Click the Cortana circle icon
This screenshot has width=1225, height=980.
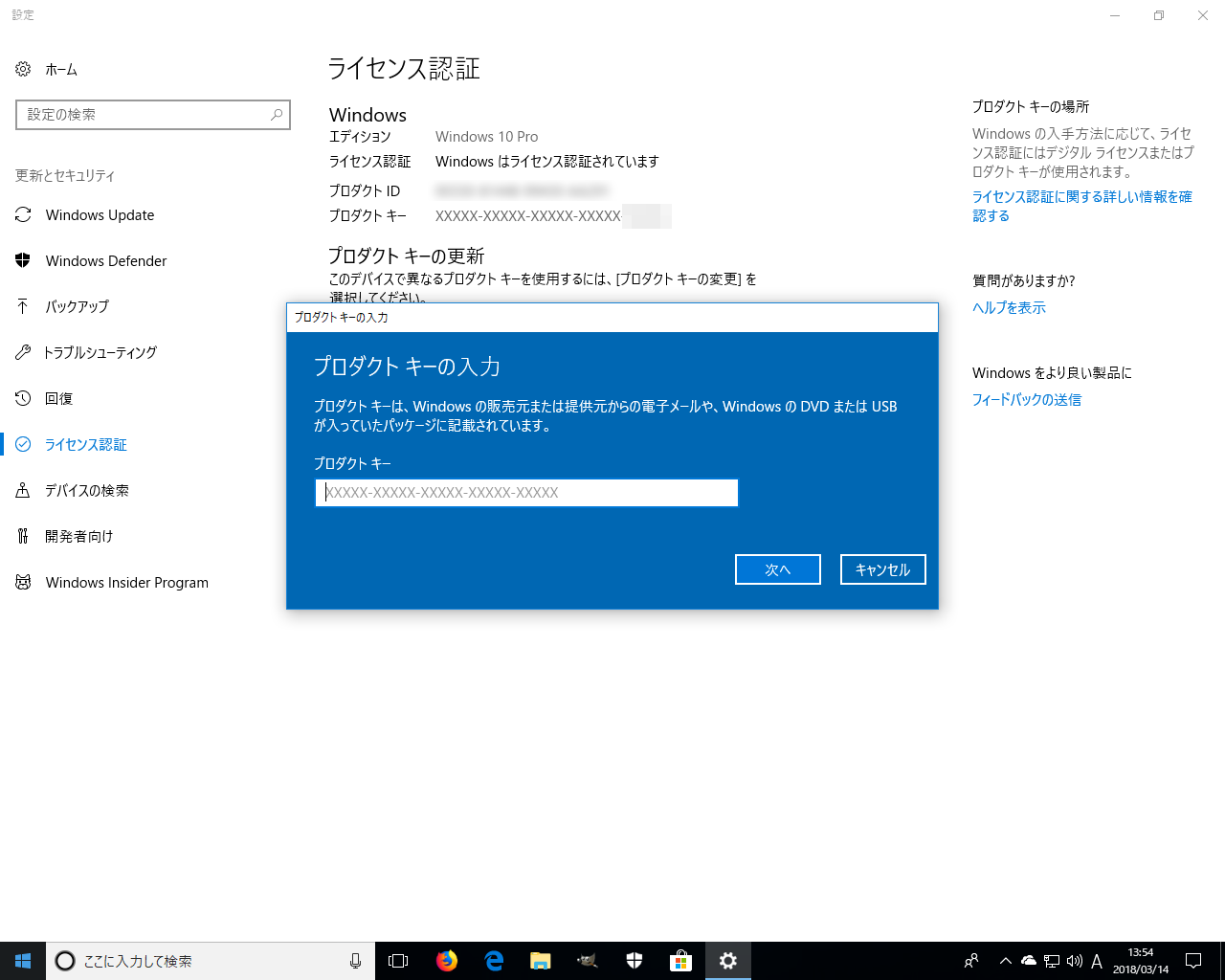(65, 961)
